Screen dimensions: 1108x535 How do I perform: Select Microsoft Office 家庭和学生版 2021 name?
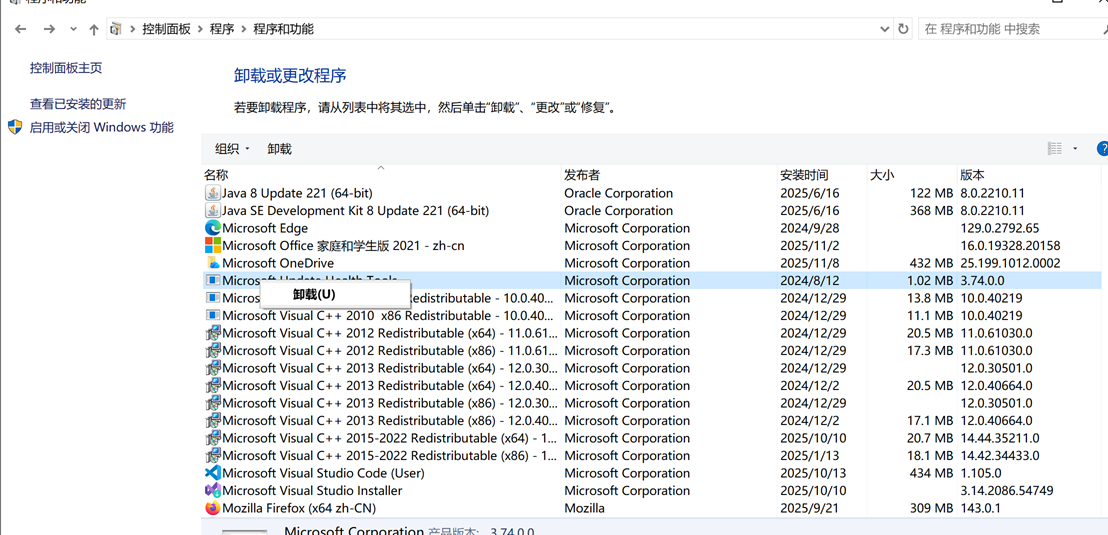pos(343,245)
